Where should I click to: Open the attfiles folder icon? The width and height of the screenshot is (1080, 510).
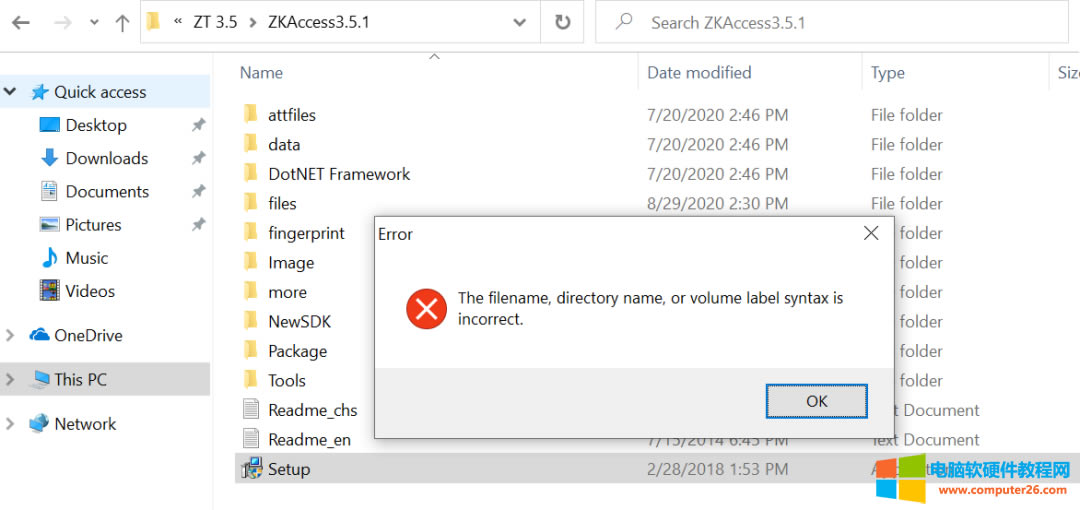tap(251, 115)
